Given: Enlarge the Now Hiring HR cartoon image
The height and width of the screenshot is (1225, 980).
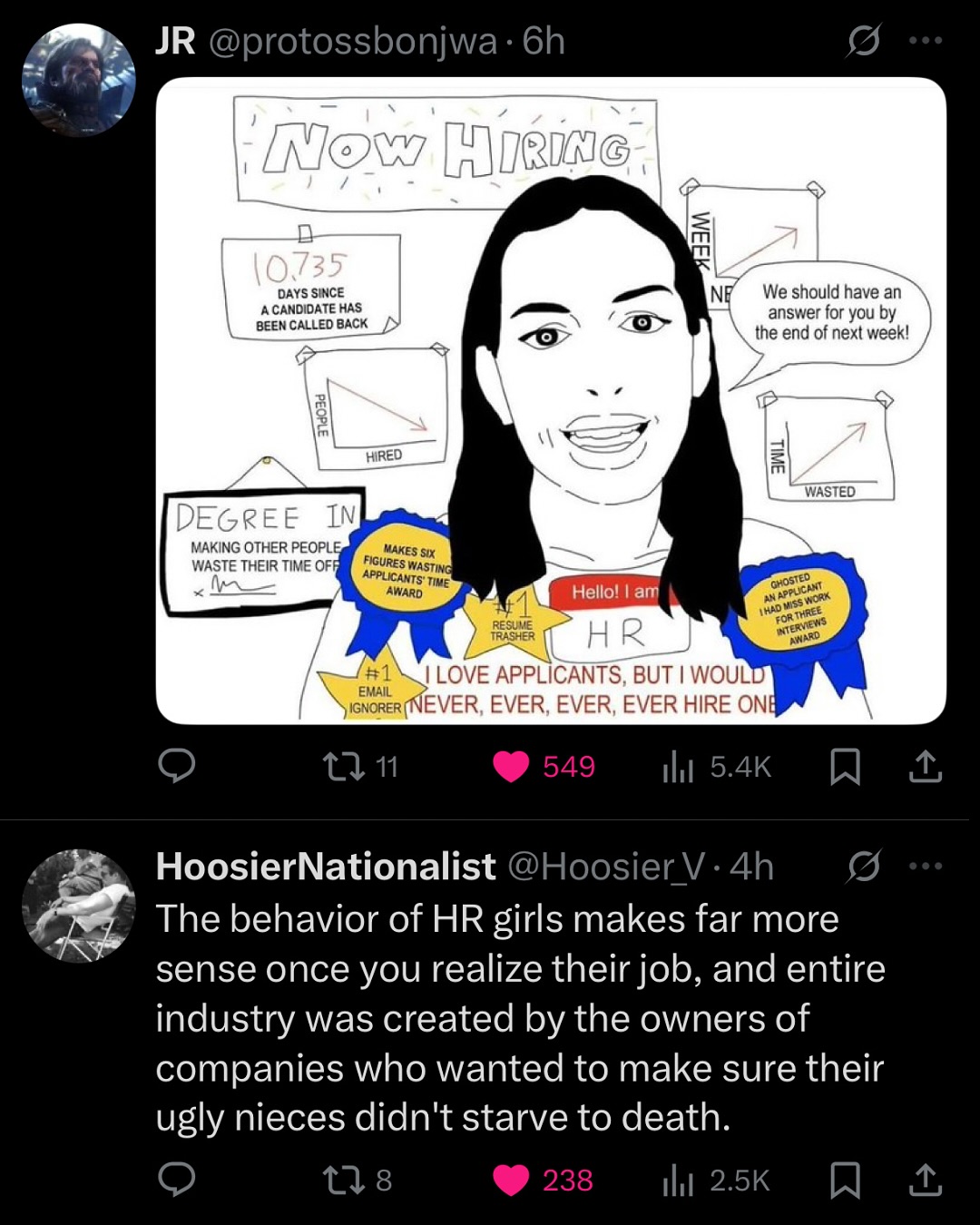Looking at the screenshot, I should [x=551, y=400].
